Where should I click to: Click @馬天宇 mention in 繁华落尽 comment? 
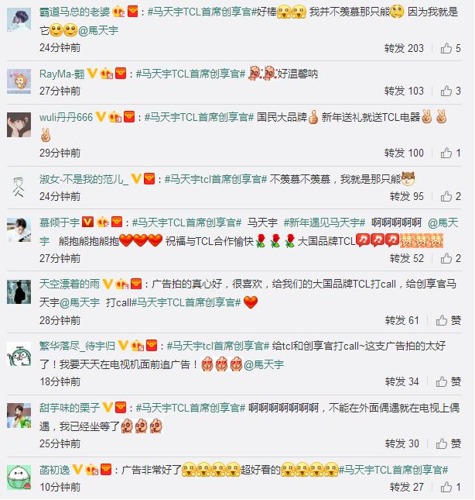click(x=264, y=364)
